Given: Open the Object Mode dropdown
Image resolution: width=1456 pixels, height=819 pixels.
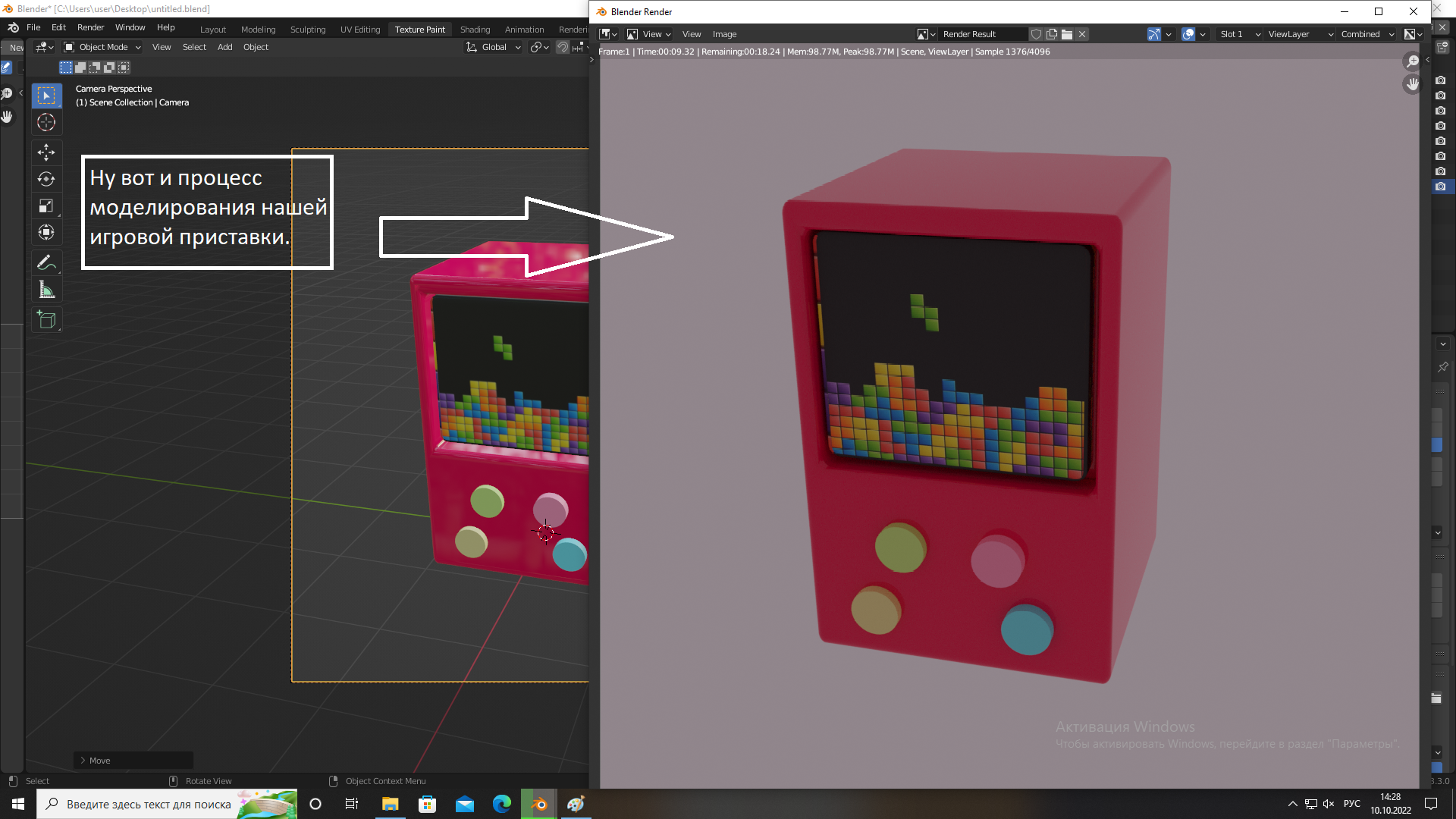Looking at the screenshot, I should pos(102,47).
